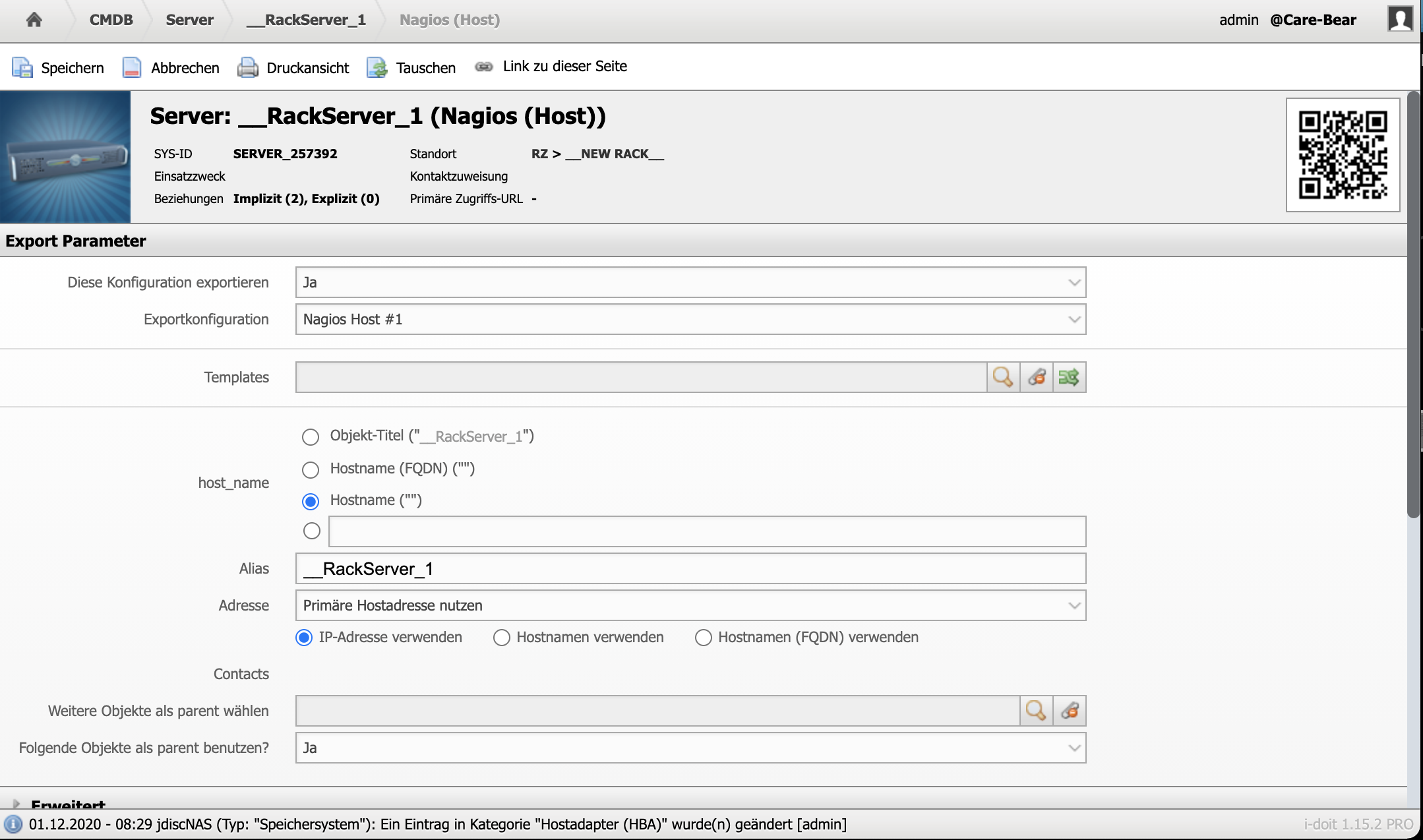
Task: Open __RackServer_1 breadcrumb item
Action: coord(306,20)
